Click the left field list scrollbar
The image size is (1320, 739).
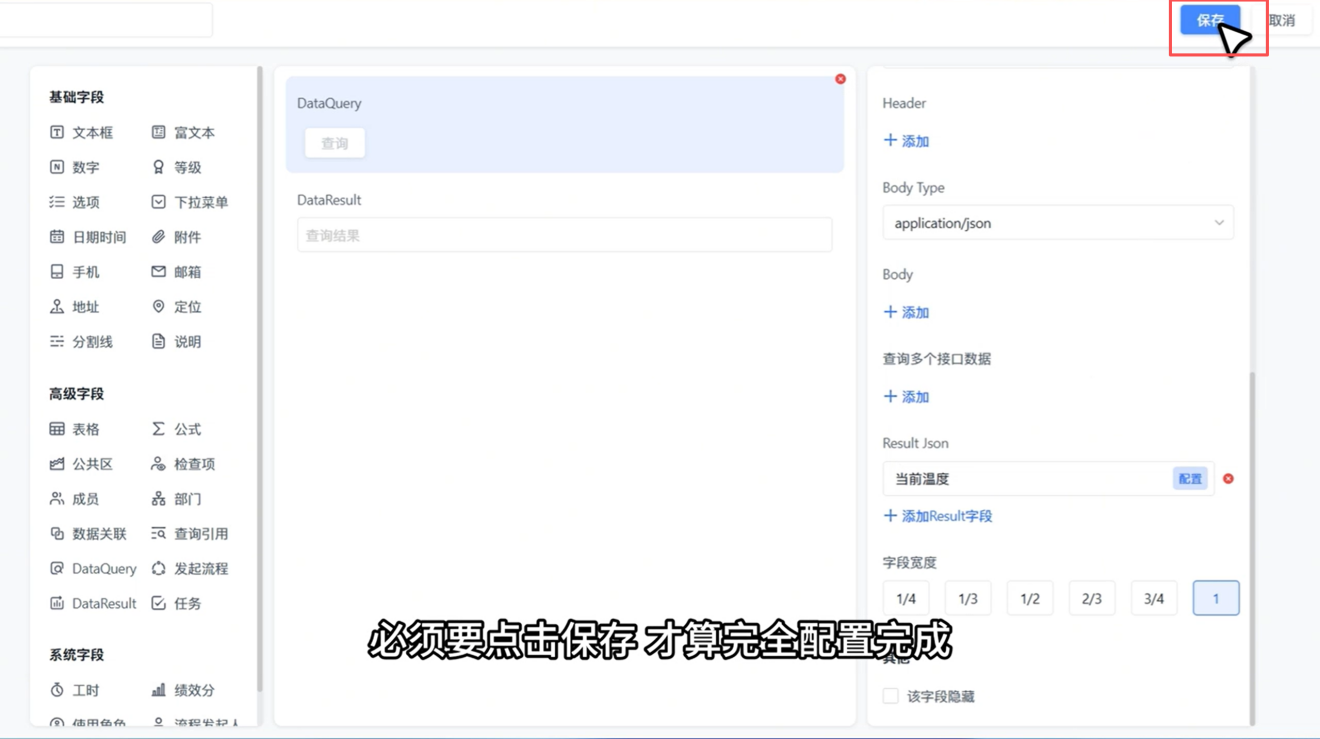[260, 380]
